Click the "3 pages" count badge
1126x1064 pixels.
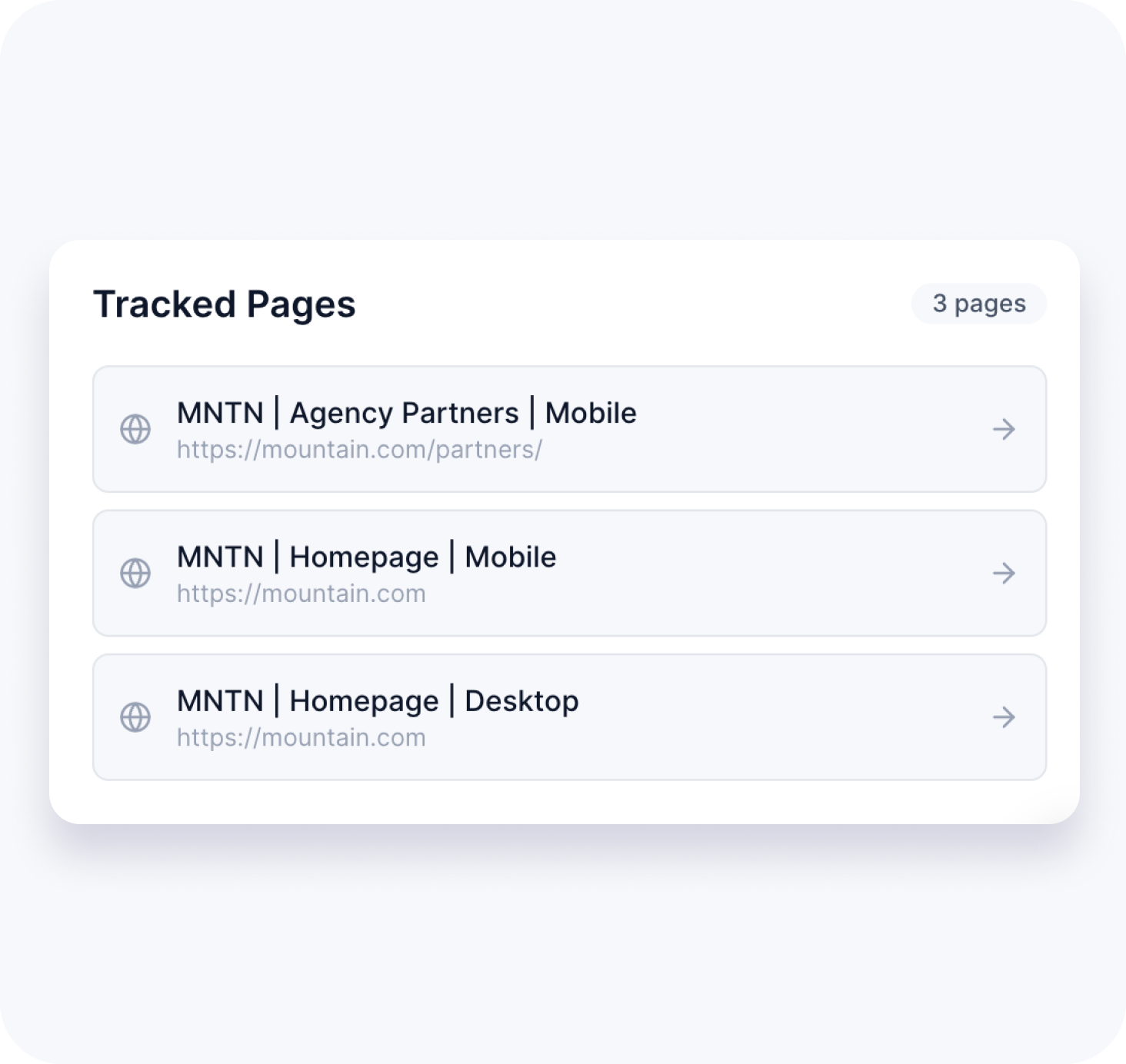[x=978, y=304]
